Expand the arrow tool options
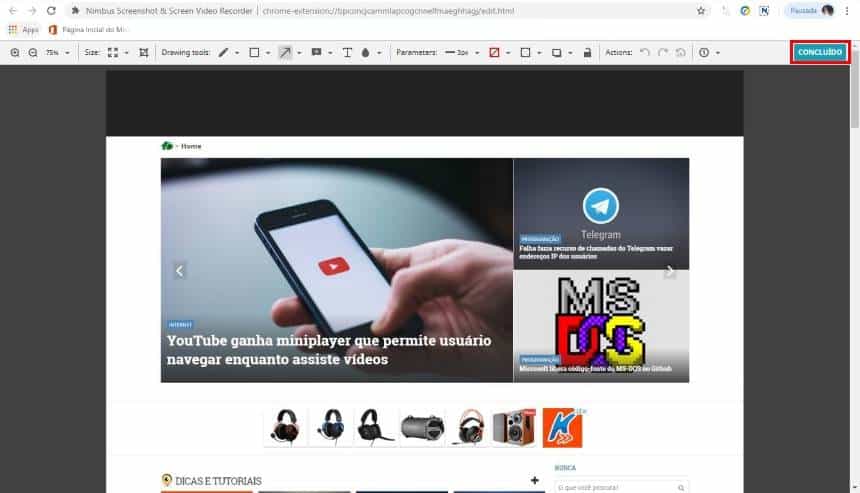This screenshot has height=493, width=860. click(x=299, y=53)
